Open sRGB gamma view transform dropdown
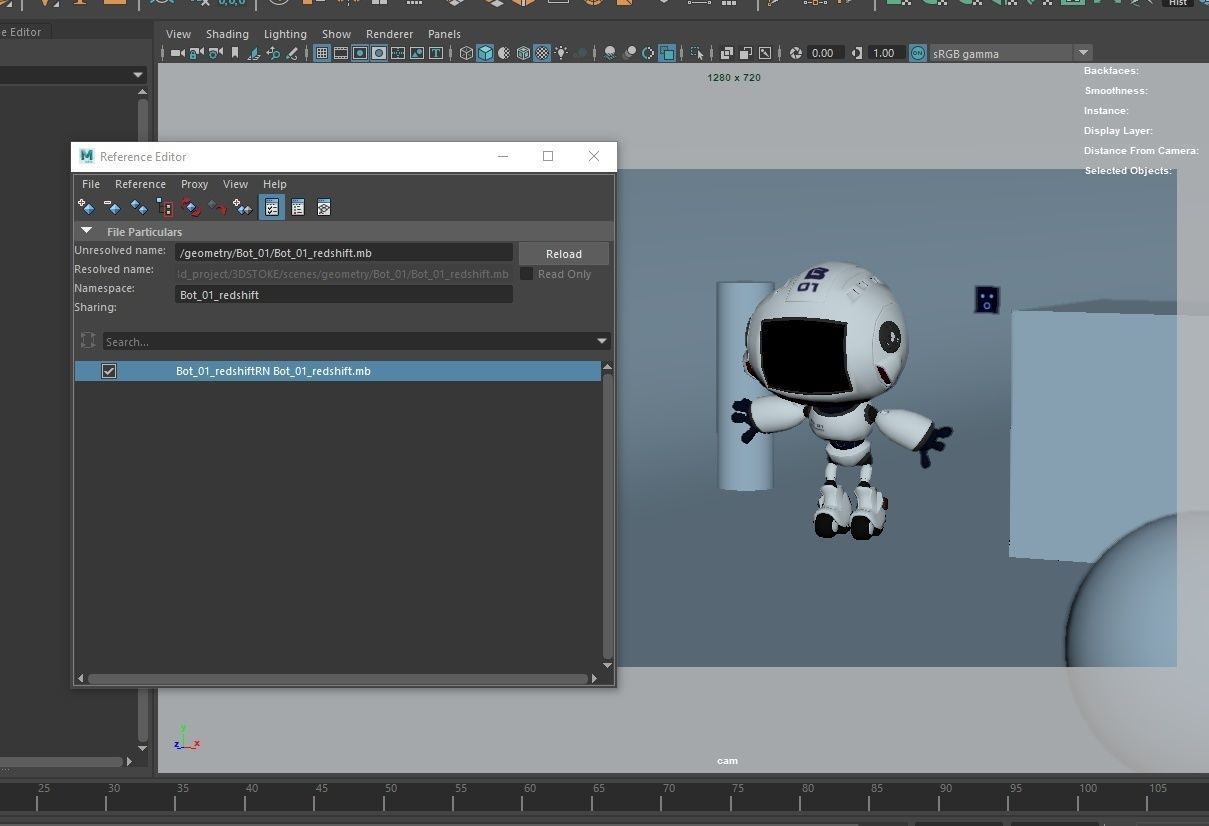Image resolution: width=1209 pixels, height=826 pixels. 1083,53
